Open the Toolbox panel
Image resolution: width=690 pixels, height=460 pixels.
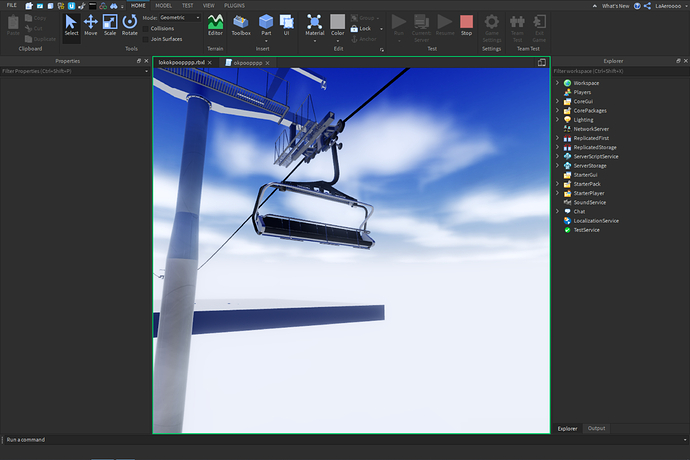point(241,26)
